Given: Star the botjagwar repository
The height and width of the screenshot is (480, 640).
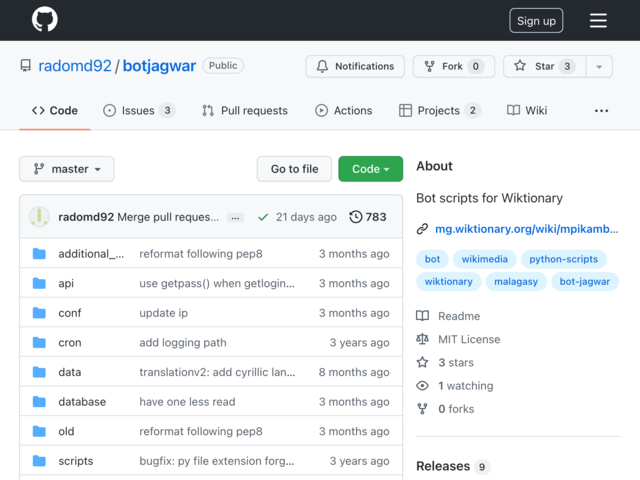Looking at the screenshot, I should (544, 66).
